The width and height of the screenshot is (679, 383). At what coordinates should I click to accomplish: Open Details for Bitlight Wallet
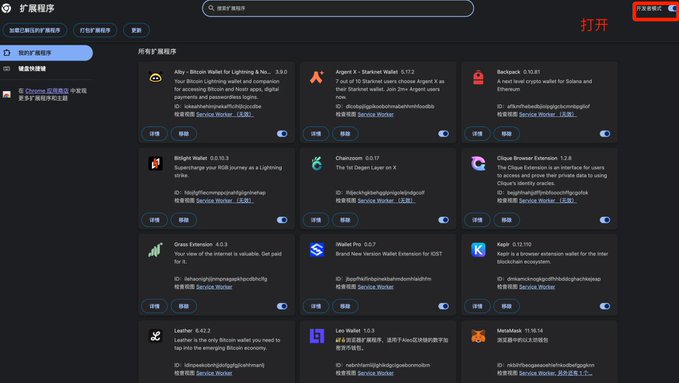point(155,220)
